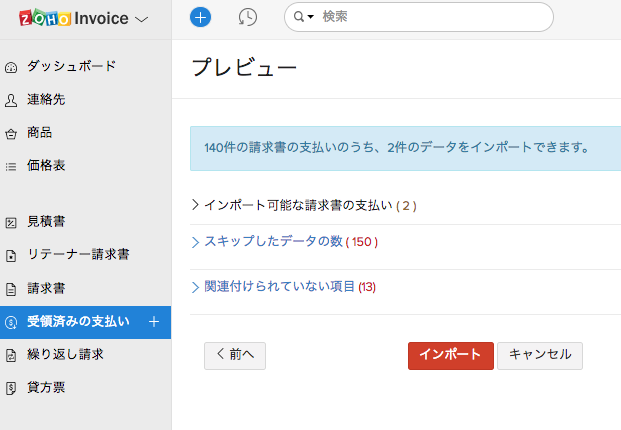Go to 請求書 module

(46, 288)
